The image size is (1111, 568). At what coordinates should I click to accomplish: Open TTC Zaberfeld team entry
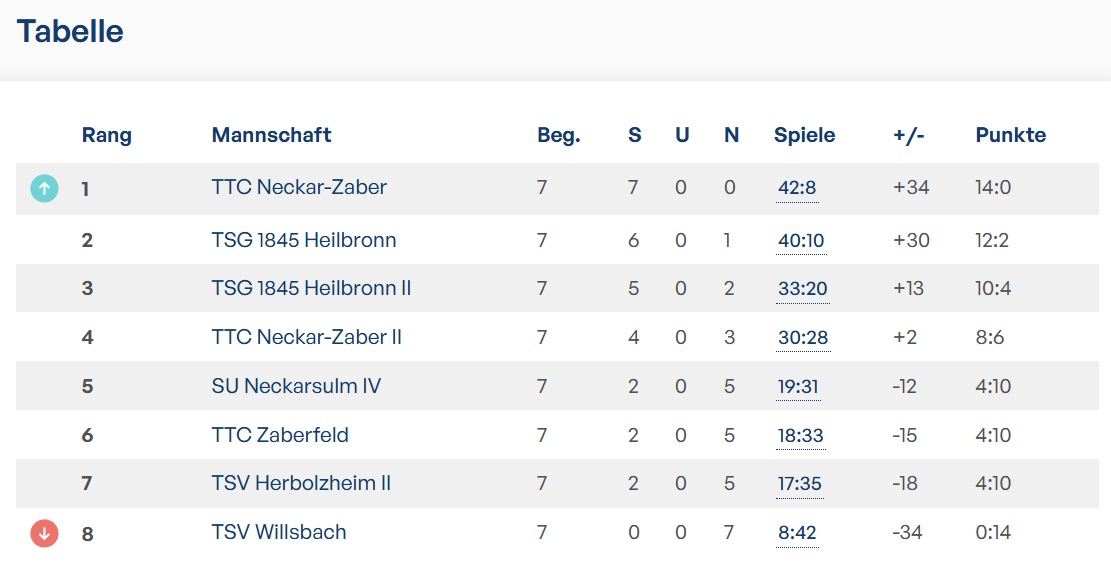coord(280,435)
